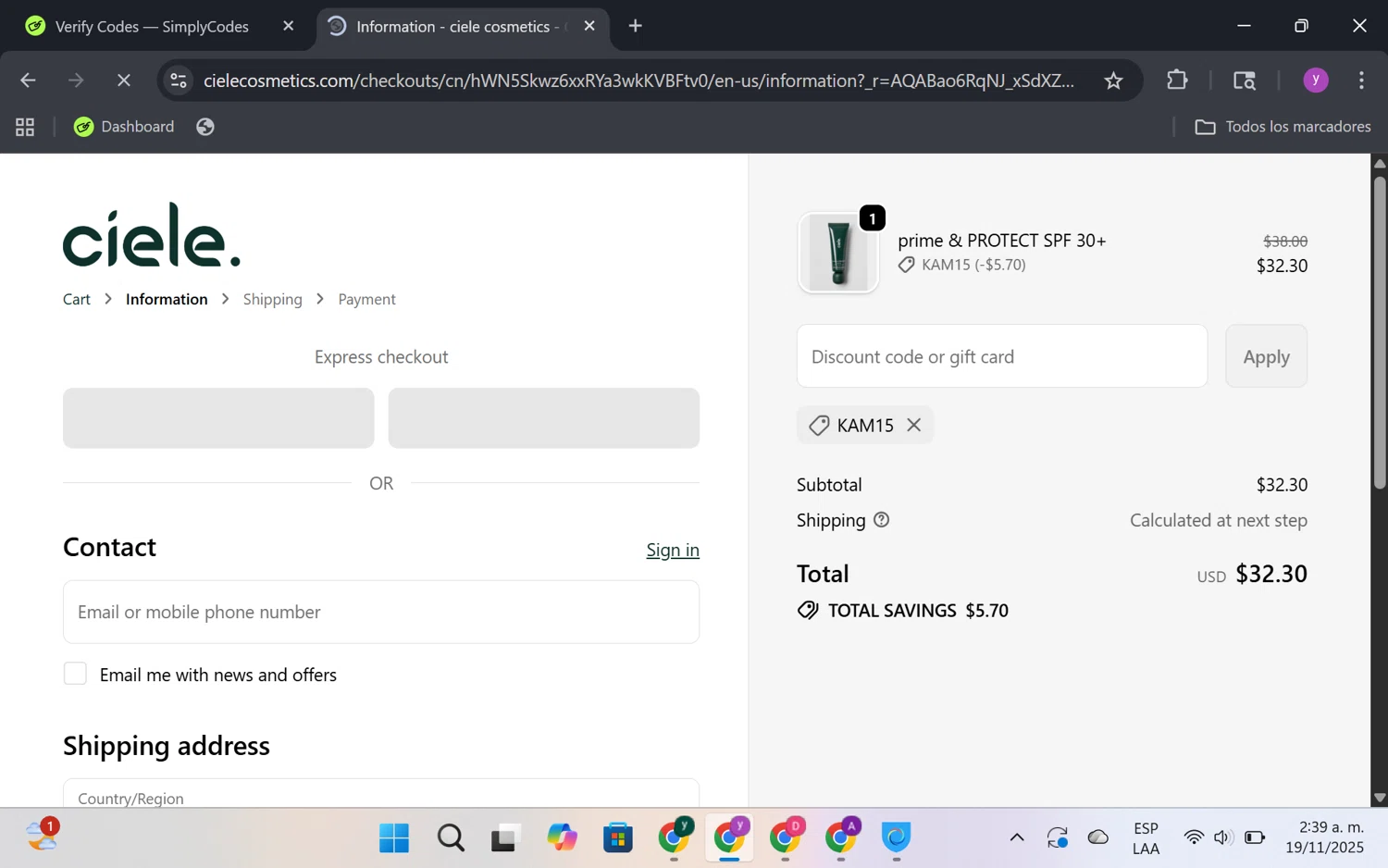The width and height of the screenshot is (1388, 868).
Task: Open the Chrome profile avatar
Action: click(1316, 81)
